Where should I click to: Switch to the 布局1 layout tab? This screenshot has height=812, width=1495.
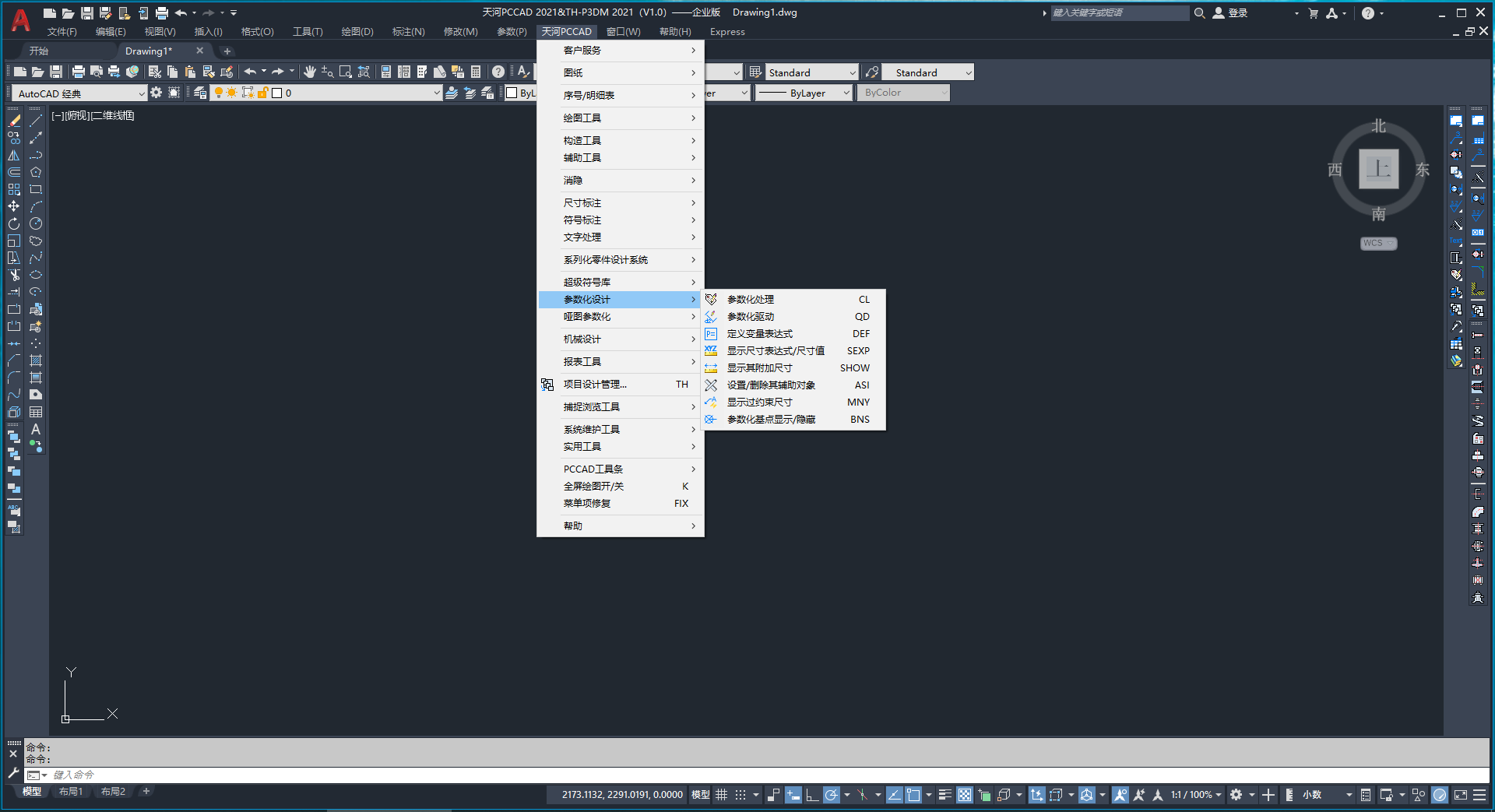pos(71,792)
